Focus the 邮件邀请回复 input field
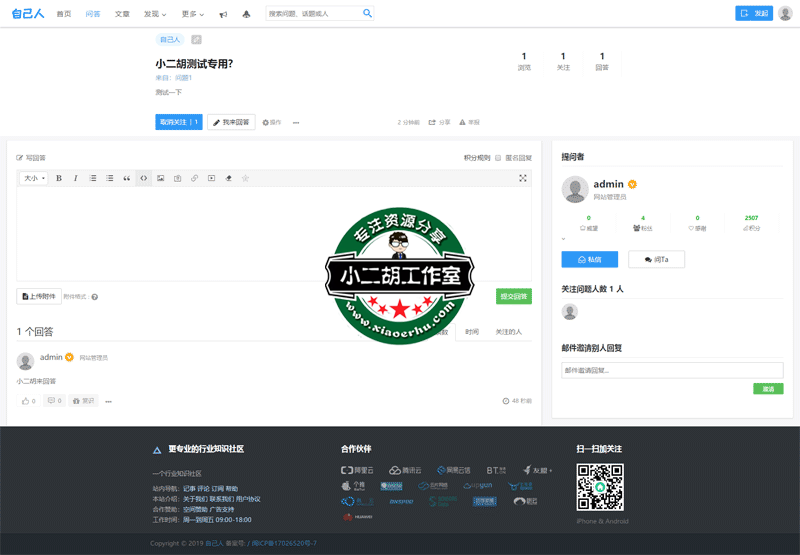Image resolution: width=800 pixels, height=555 pixels. click(x=671, y=370)
